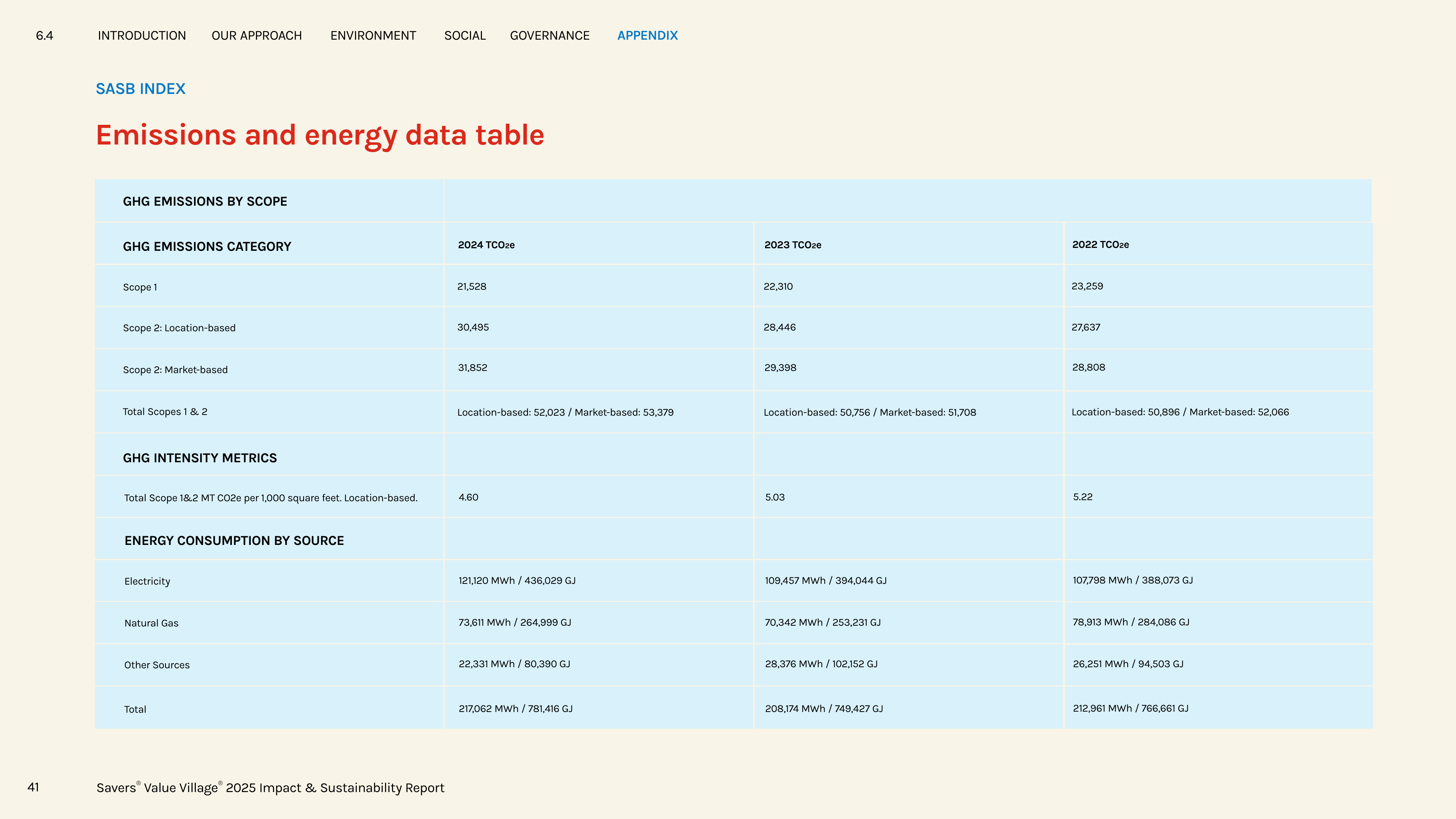Click the Location-based: 50,756 total cell
This screenshot has height=819, width=1456.
[x=870, y=413]
